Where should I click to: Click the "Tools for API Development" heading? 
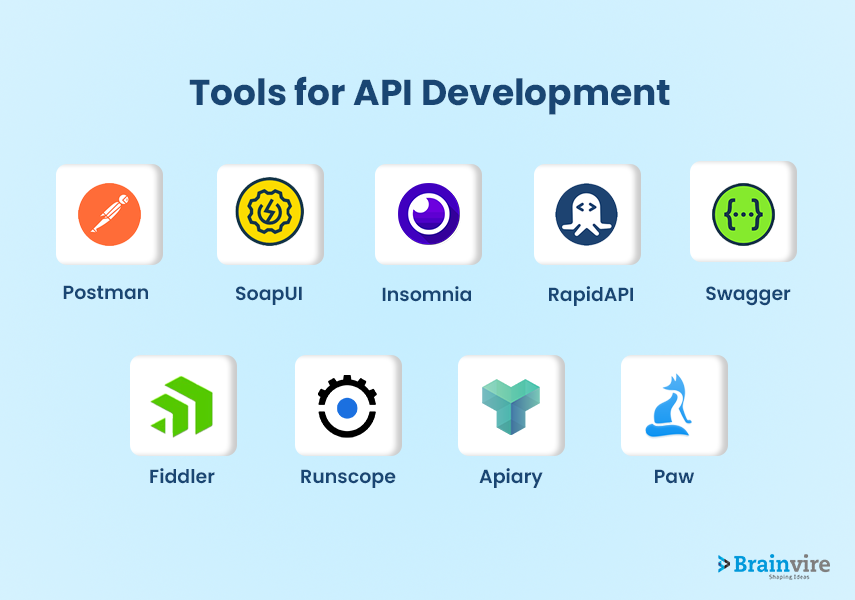click(x=430, y=93)
